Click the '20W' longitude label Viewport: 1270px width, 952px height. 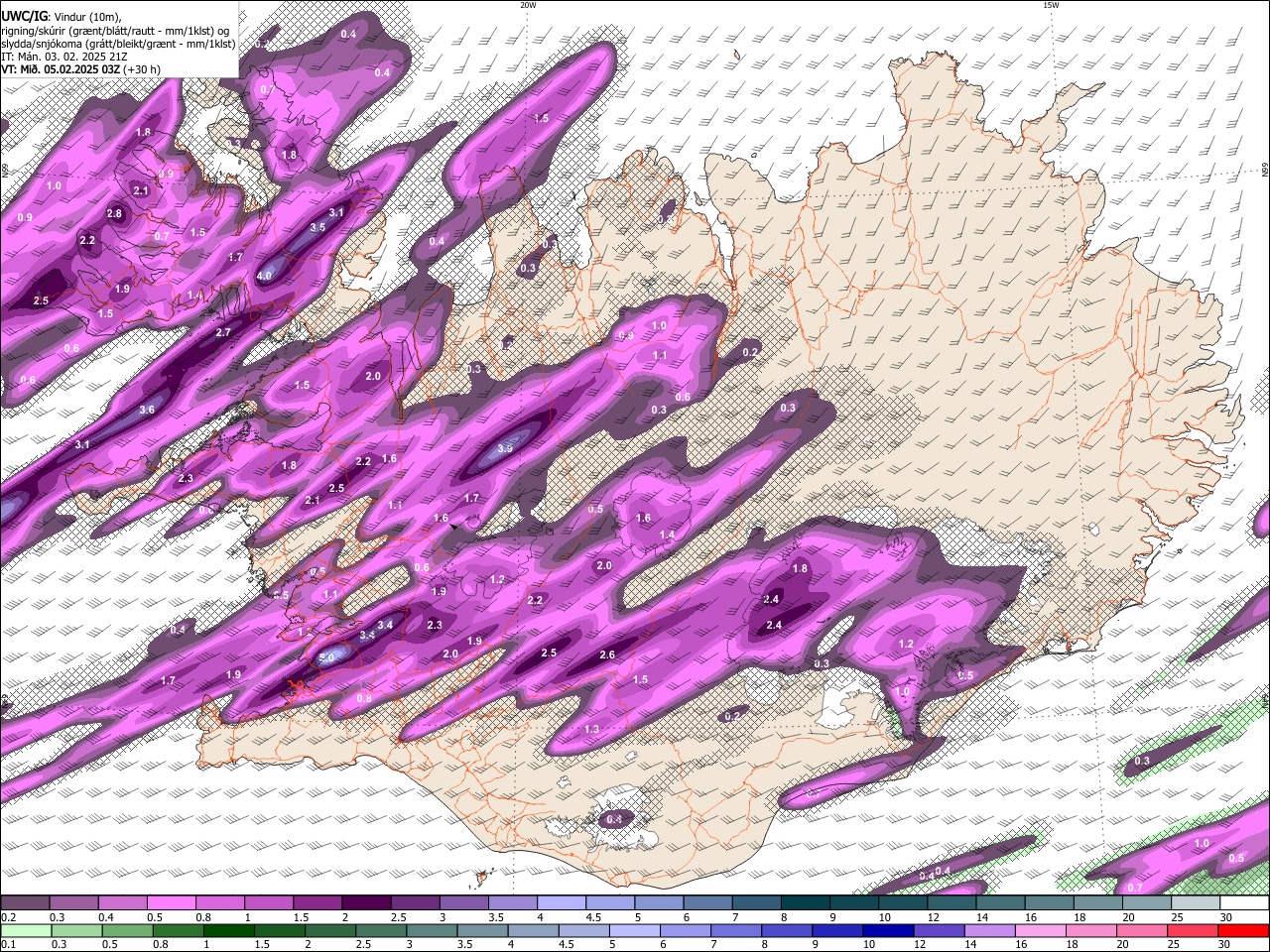pos(528,5)
